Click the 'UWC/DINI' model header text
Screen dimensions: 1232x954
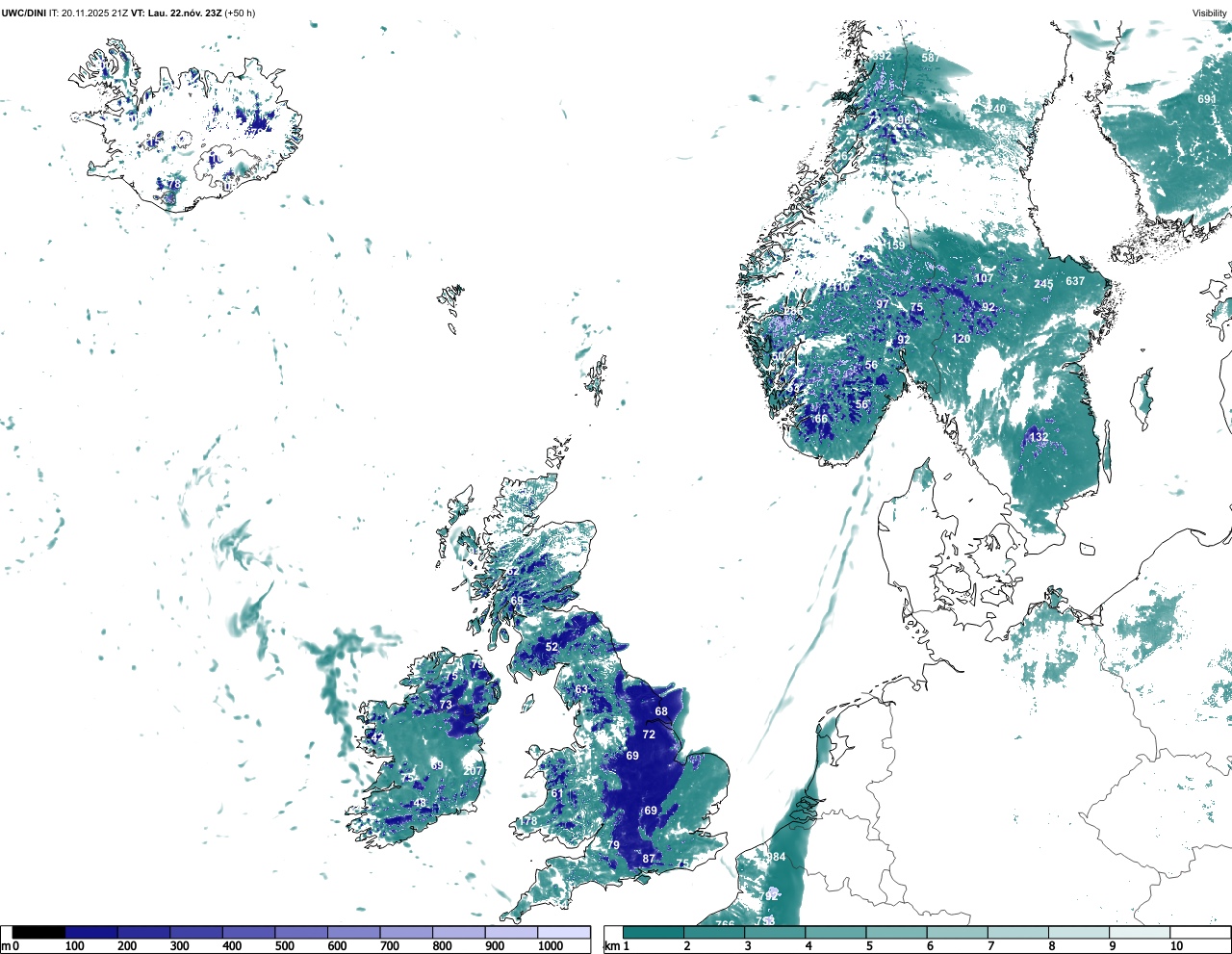tap(23, 13)
